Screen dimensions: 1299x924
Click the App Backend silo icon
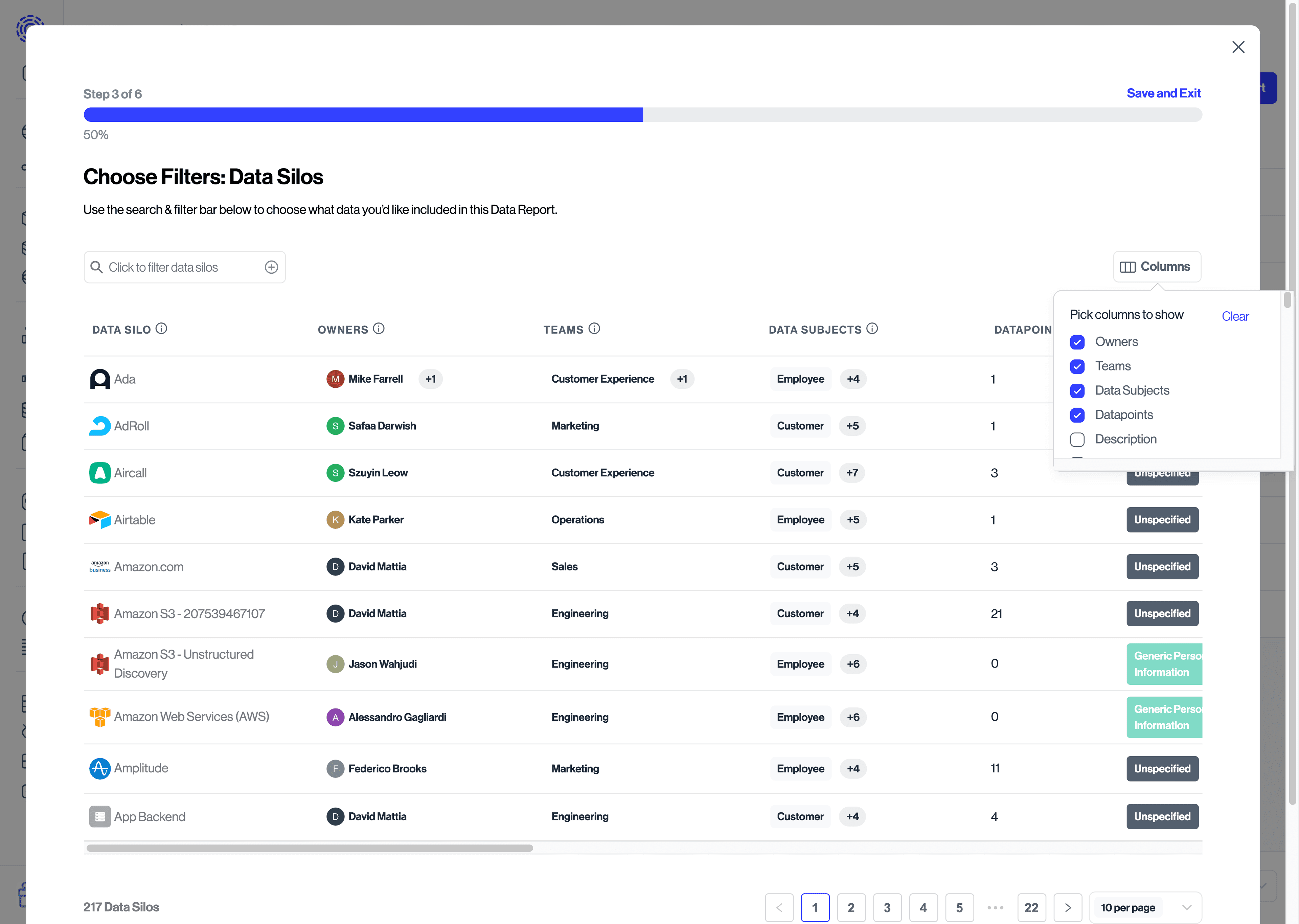click(x=99, y=816)
